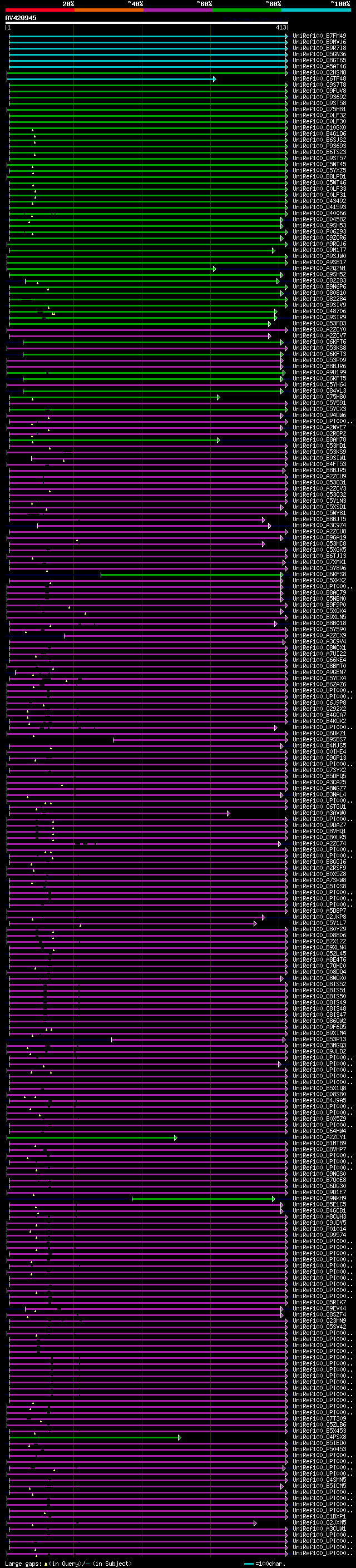This screenshot has height=1568, width=356.
Task: Click the UniRef100_Q40066 label
Action: 319,213
